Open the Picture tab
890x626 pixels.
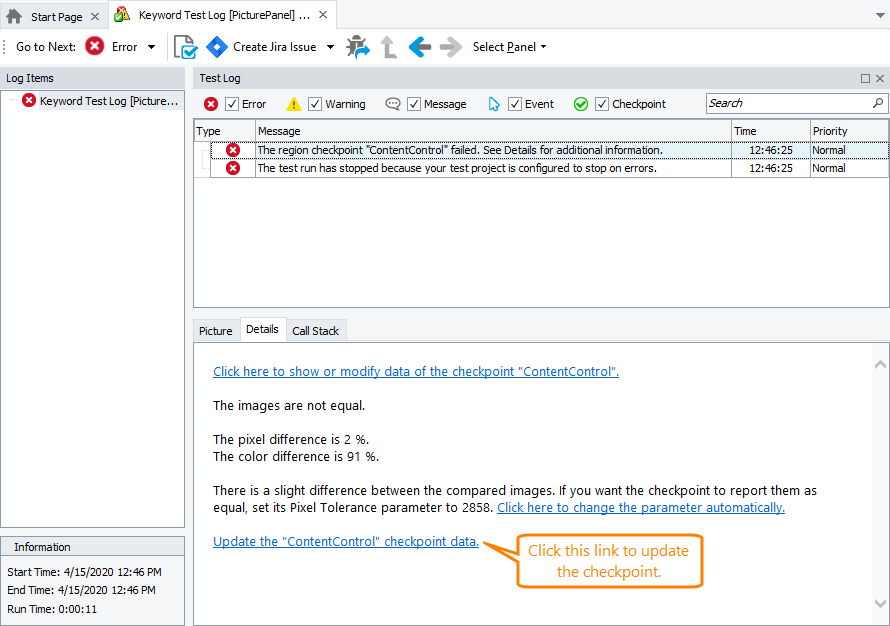coord(215,330)
